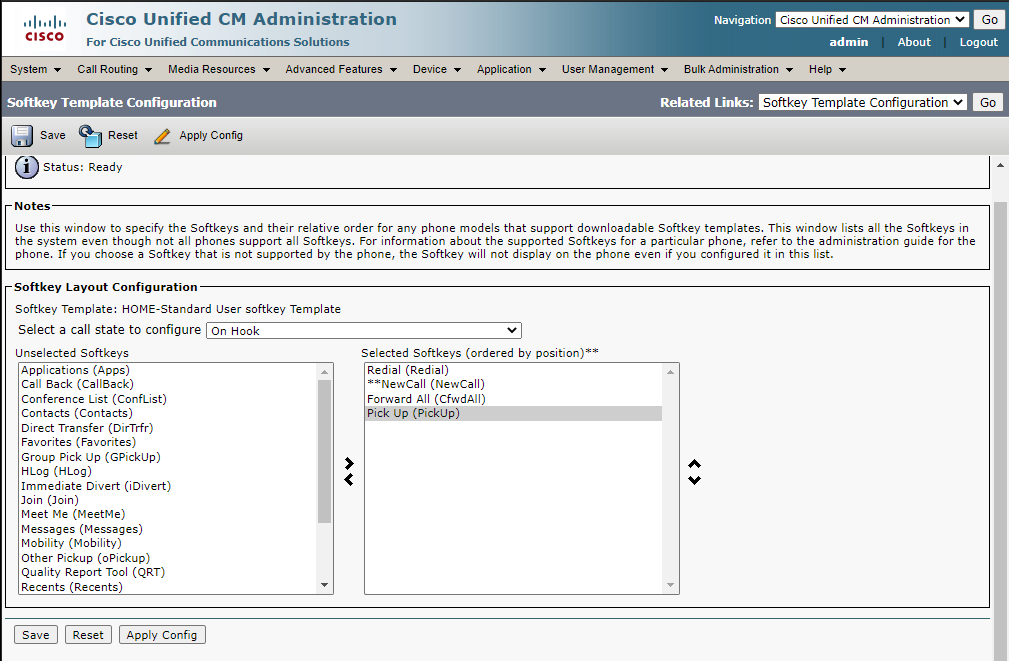Click the Navigation Go button
Image resolution: width=1009 pixels, height=661 pixels.
[989, 20]
